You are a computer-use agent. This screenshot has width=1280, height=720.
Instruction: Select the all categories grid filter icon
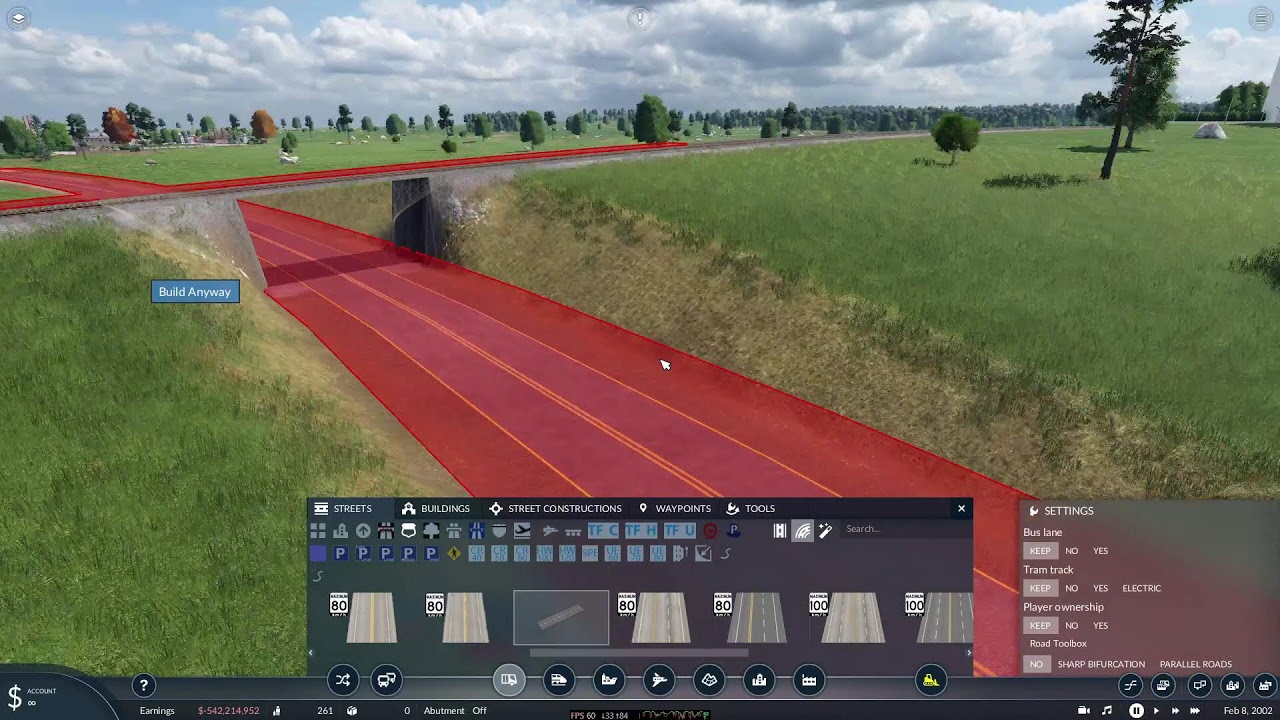318,531
